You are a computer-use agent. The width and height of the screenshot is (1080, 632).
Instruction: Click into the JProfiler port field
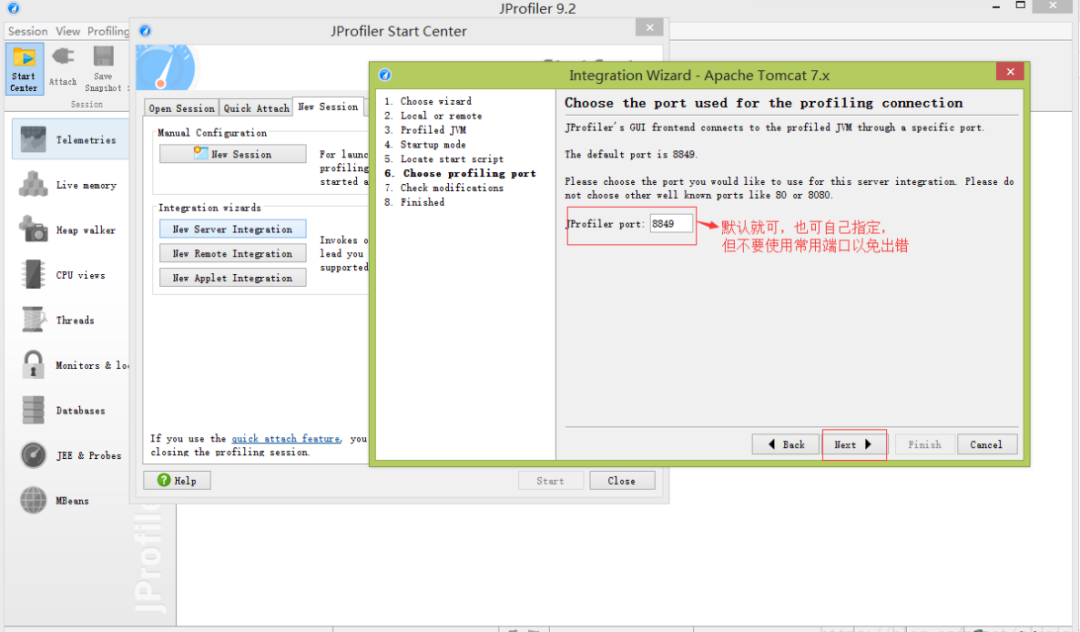click(x=671, y=224)
